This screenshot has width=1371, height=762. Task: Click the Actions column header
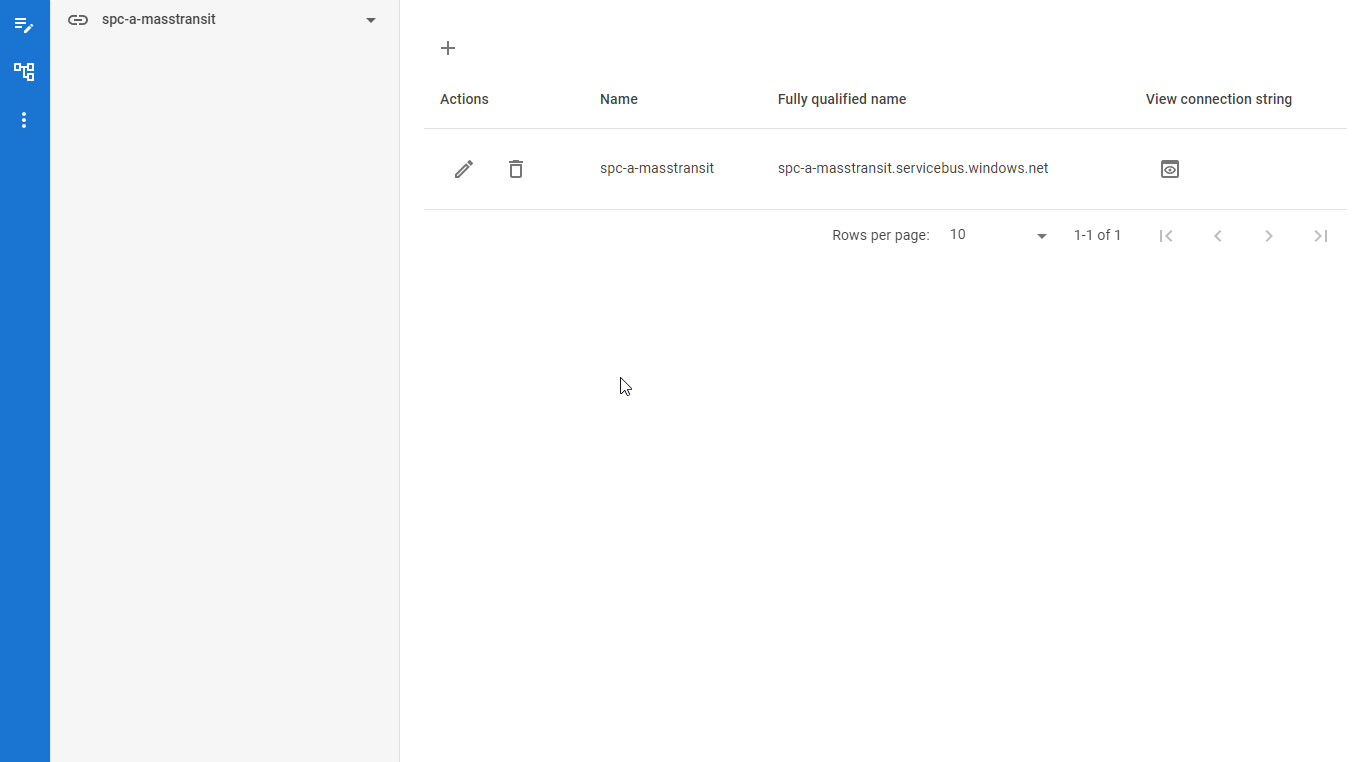(464, 99)
